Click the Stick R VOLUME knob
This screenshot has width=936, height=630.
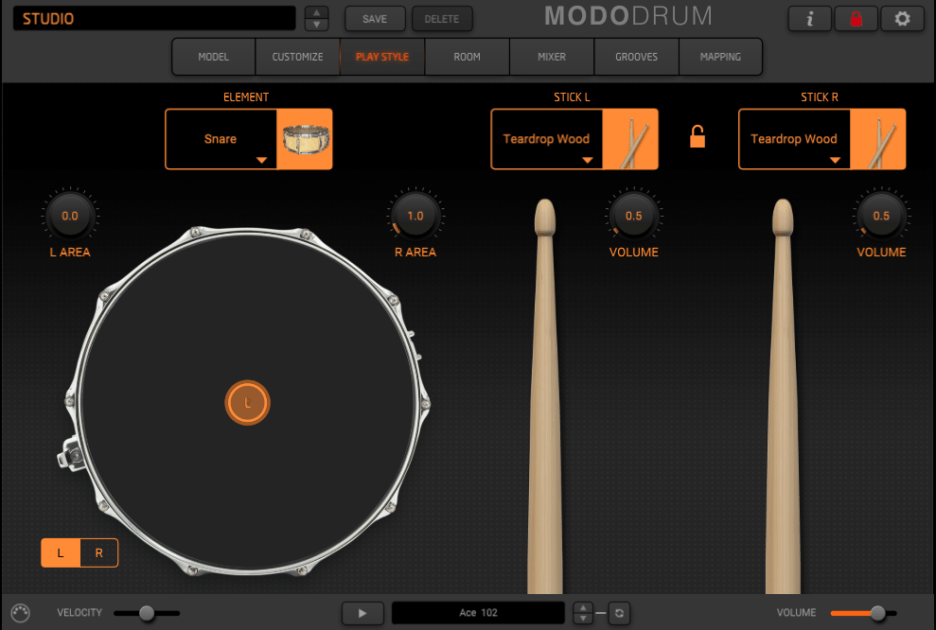pyautogui.click(x=881, y=216)
